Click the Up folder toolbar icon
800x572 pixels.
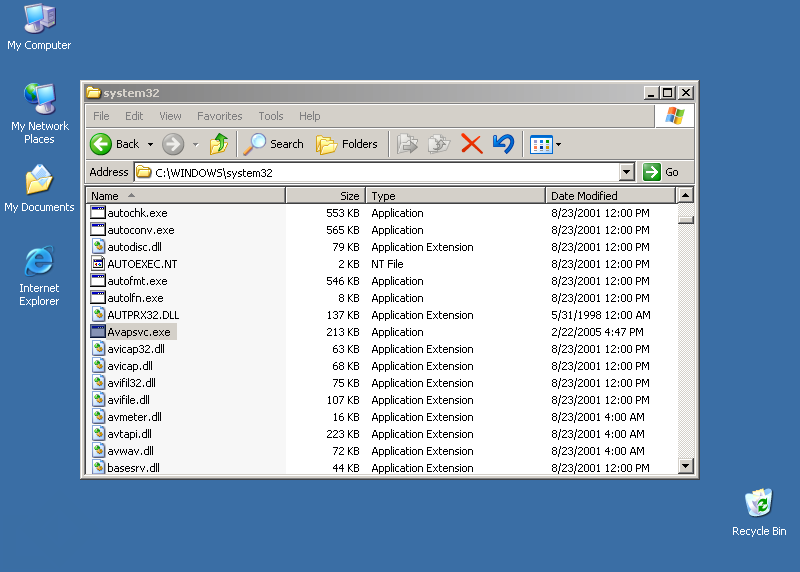pyautogui.click(x=218, y=144)
